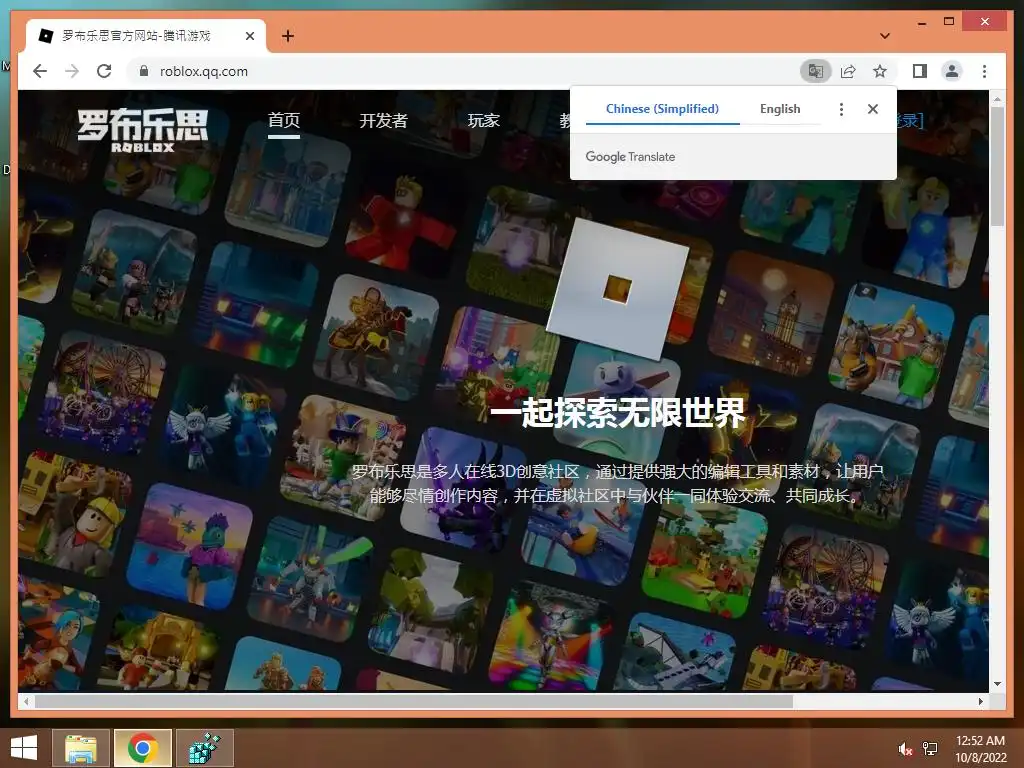Image resolution: width=1024 pixels, height=768 pixels.
Task: Select Chinese (Simplified) in translate popup
Action: tap(662, 109)
